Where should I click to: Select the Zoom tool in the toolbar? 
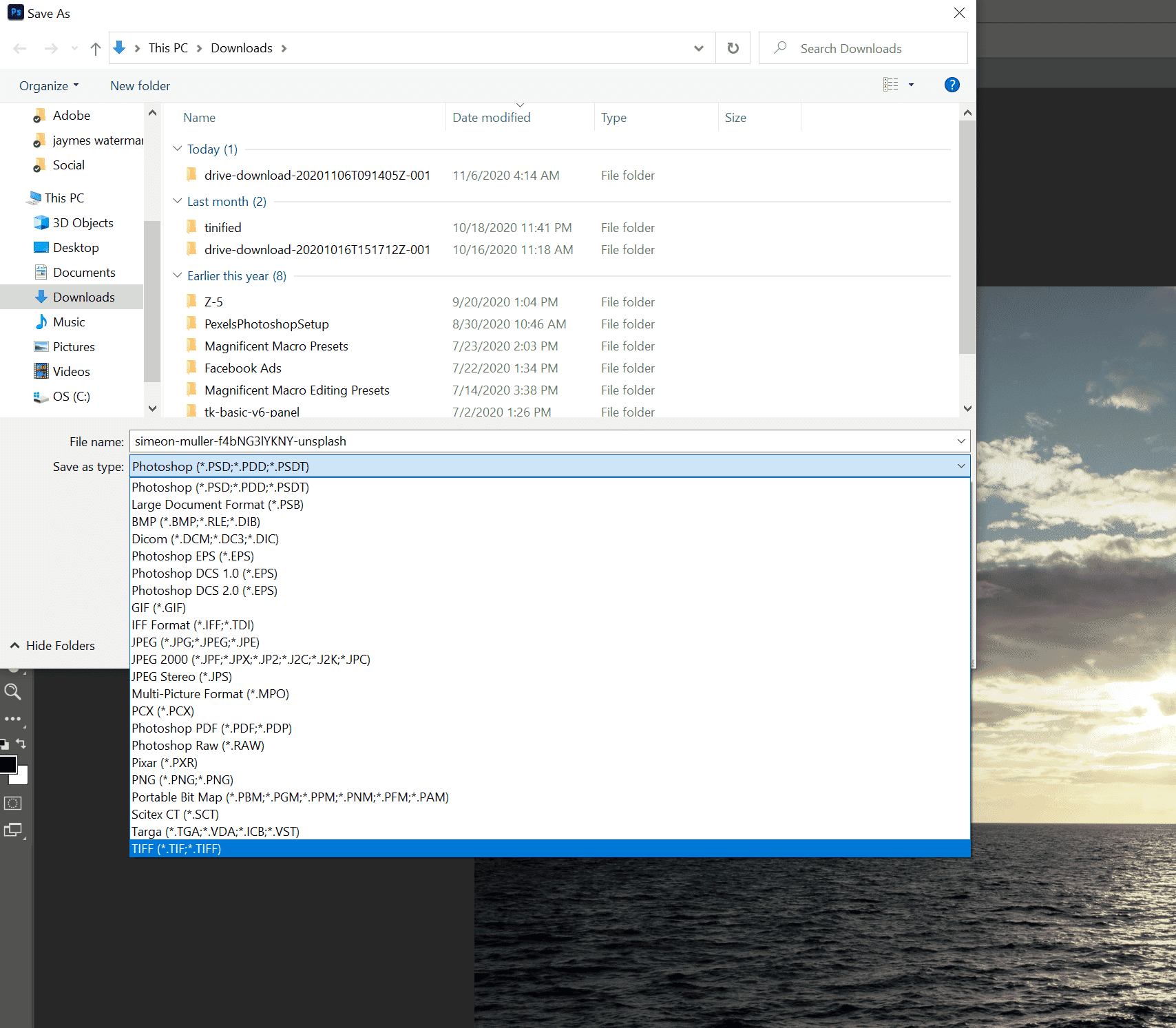tap(12, 692)
